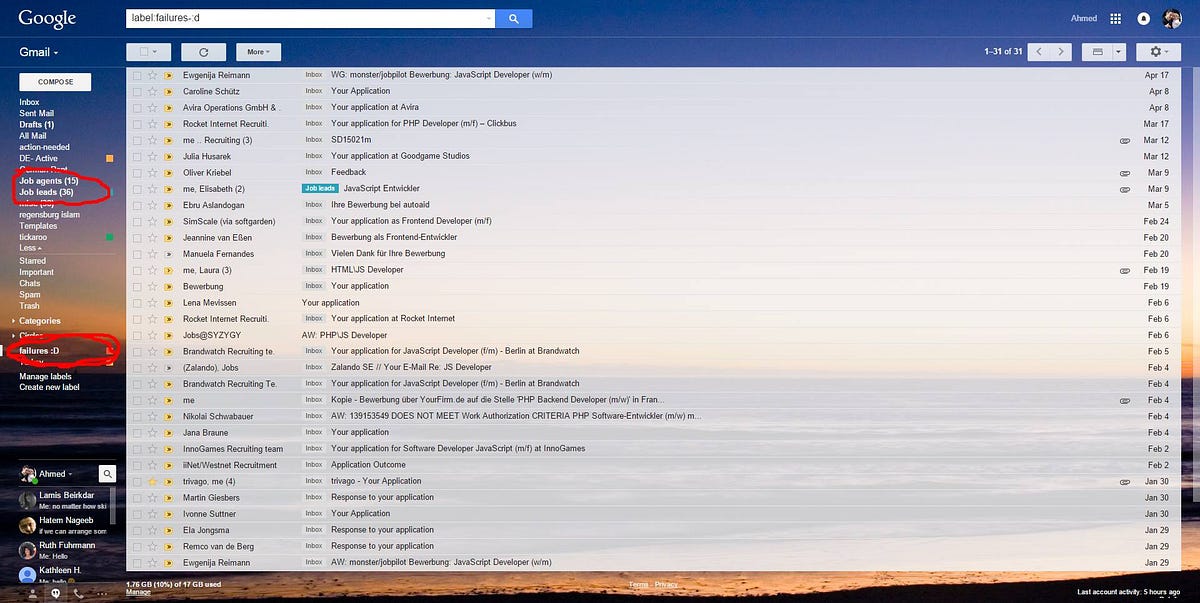Open split pane mode dropdown arrow
Screen dimensions: 1200x603
click(x=1119, y=51)
